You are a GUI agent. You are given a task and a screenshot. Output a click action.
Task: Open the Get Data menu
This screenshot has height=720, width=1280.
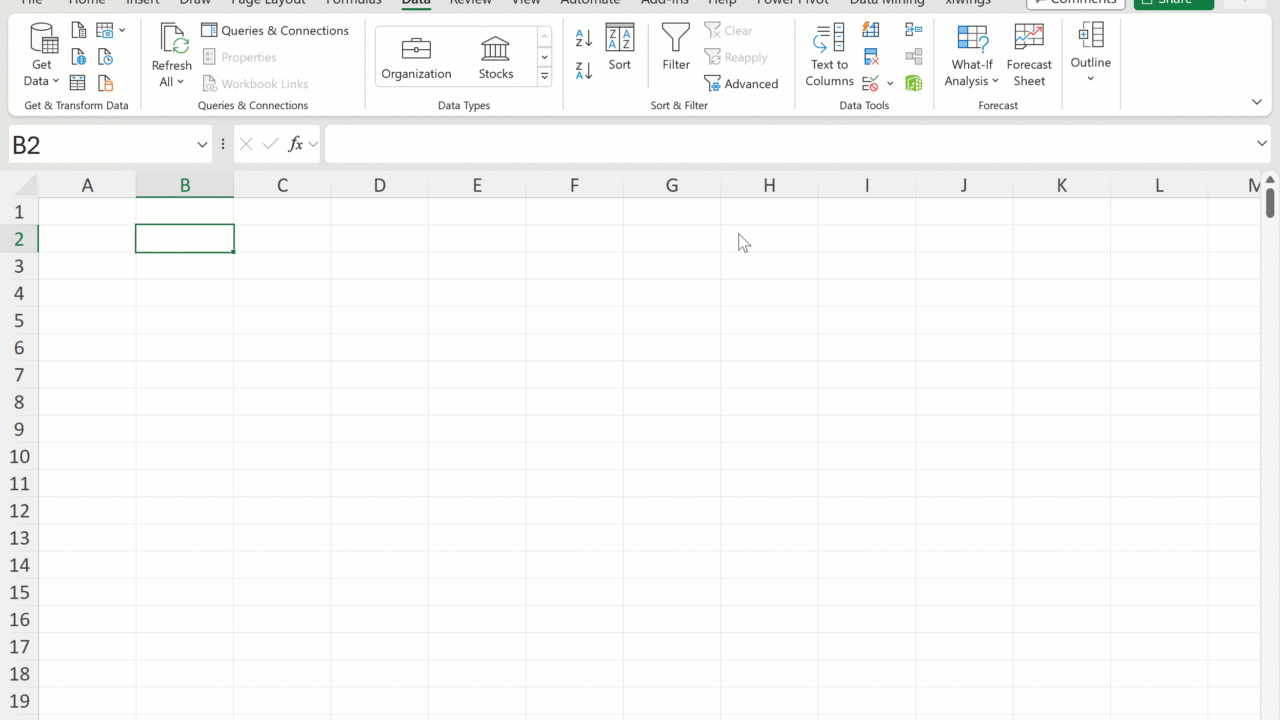click(42, 56)
